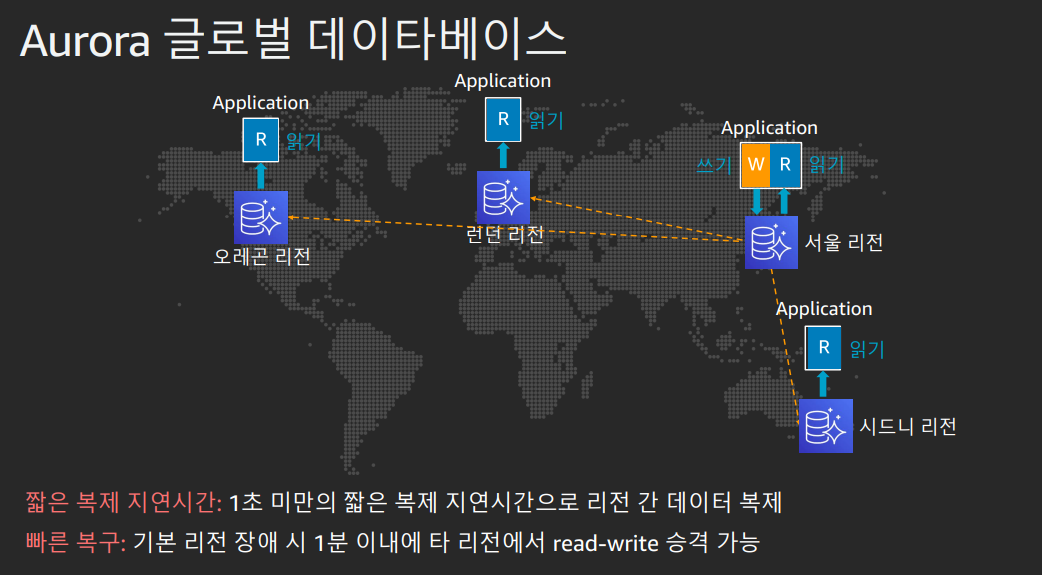1042x575 pixels.
Task: Click the upward arrow above Oregon database
Action: click(x=260, y=176)
